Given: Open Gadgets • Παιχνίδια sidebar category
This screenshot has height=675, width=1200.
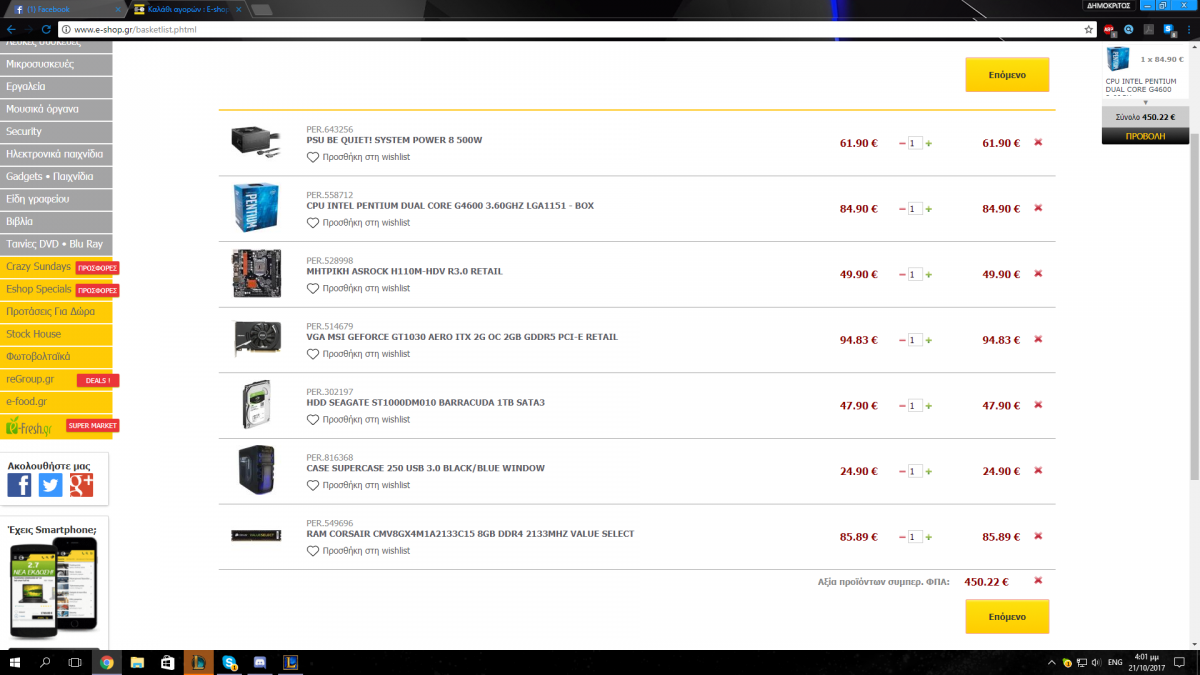Looking at the screenshot, I should (x=56, y=176).
